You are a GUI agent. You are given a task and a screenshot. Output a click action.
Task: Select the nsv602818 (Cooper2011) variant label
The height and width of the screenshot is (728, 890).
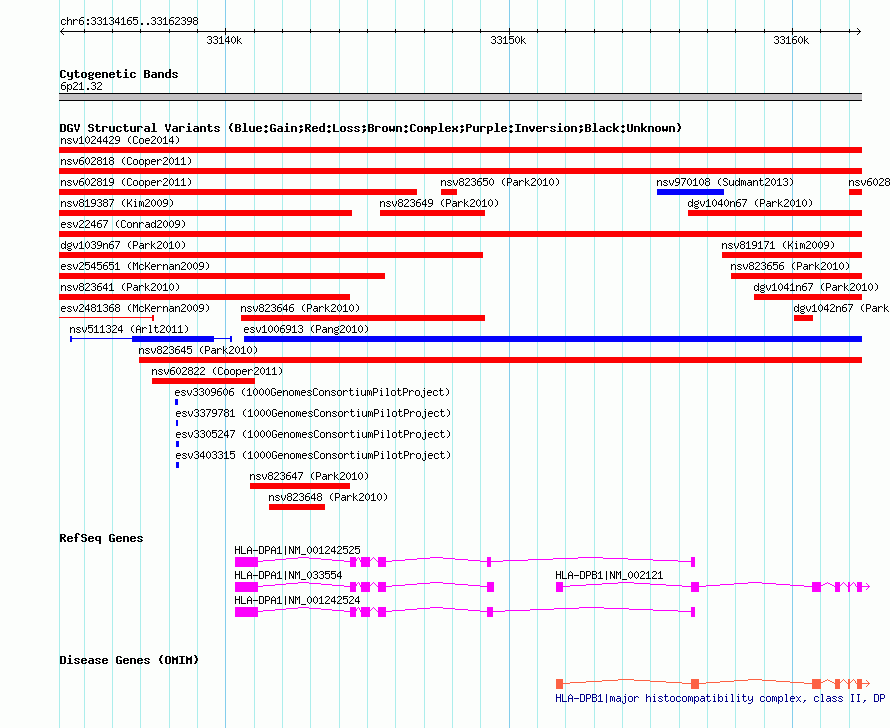click(126, 161)
